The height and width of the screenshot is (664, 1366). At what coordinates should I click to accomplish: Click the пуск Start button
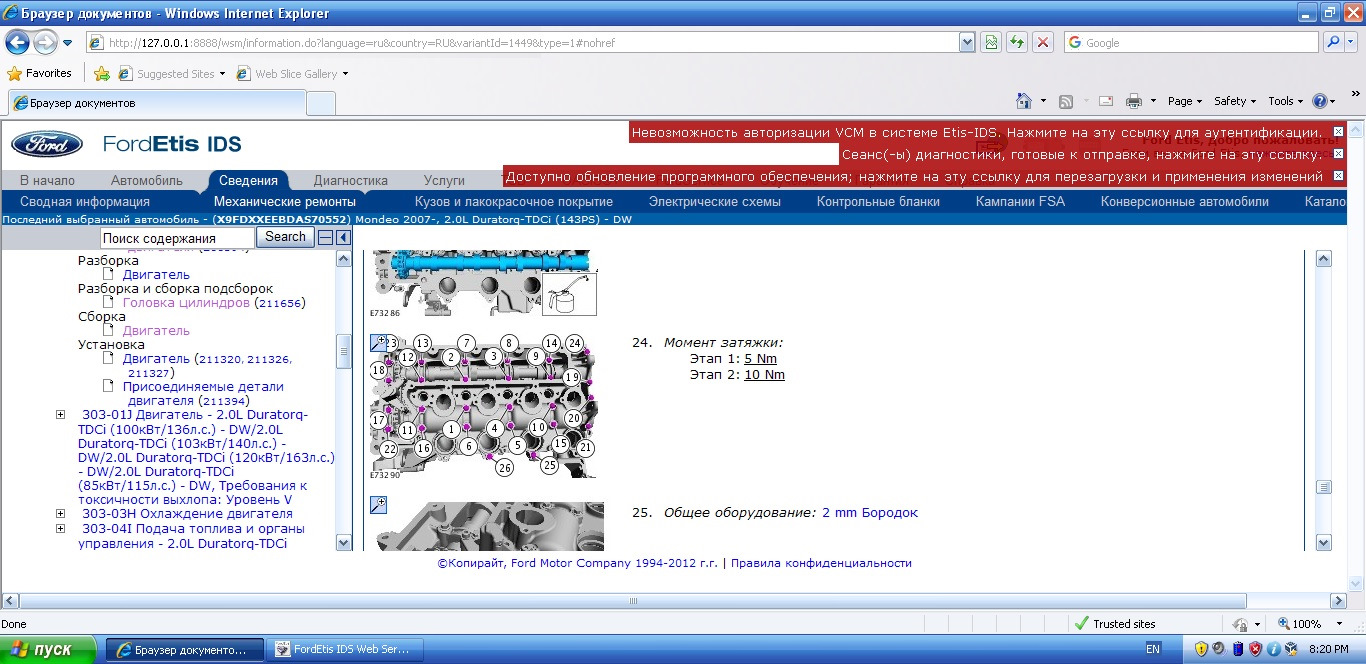coord(50,649)
